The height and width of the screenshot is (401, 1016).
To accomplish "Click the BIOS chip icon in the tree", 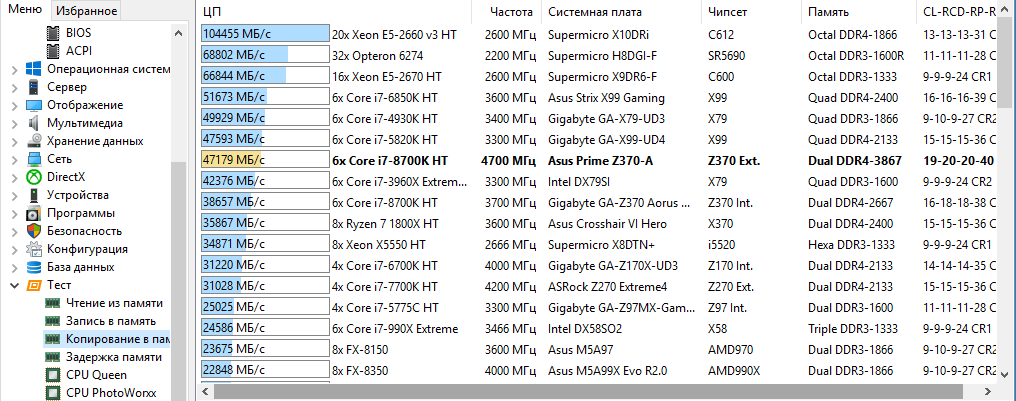I will (53, 33).
